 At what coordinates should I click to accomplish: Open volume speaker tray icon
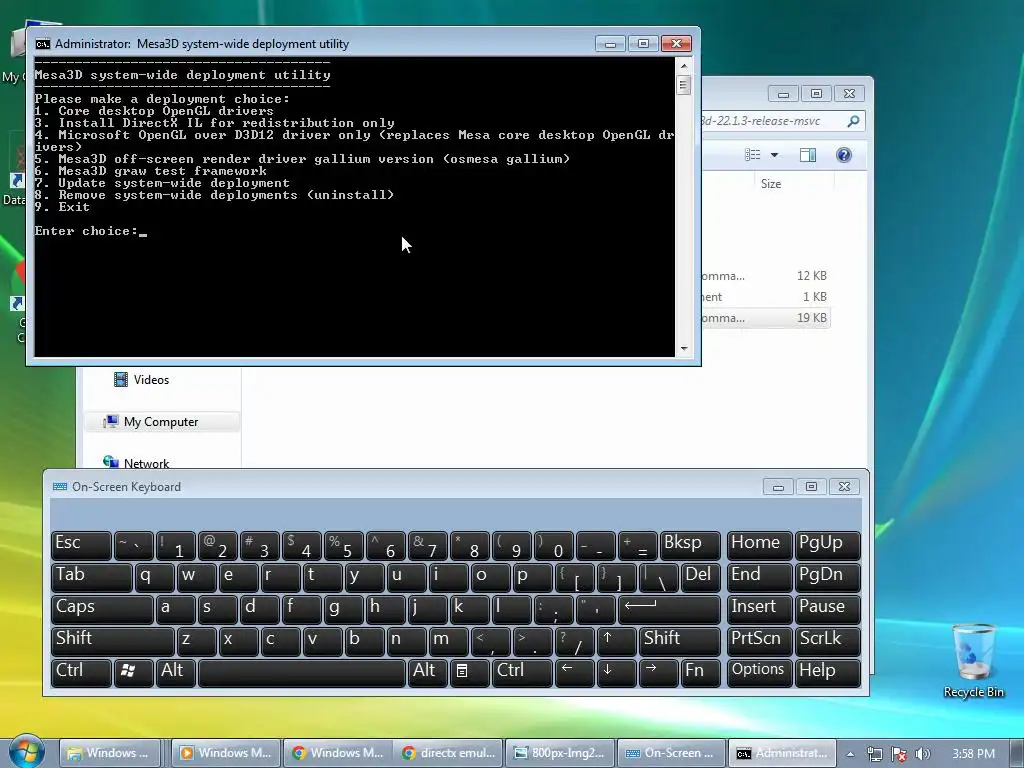[922, 754]
